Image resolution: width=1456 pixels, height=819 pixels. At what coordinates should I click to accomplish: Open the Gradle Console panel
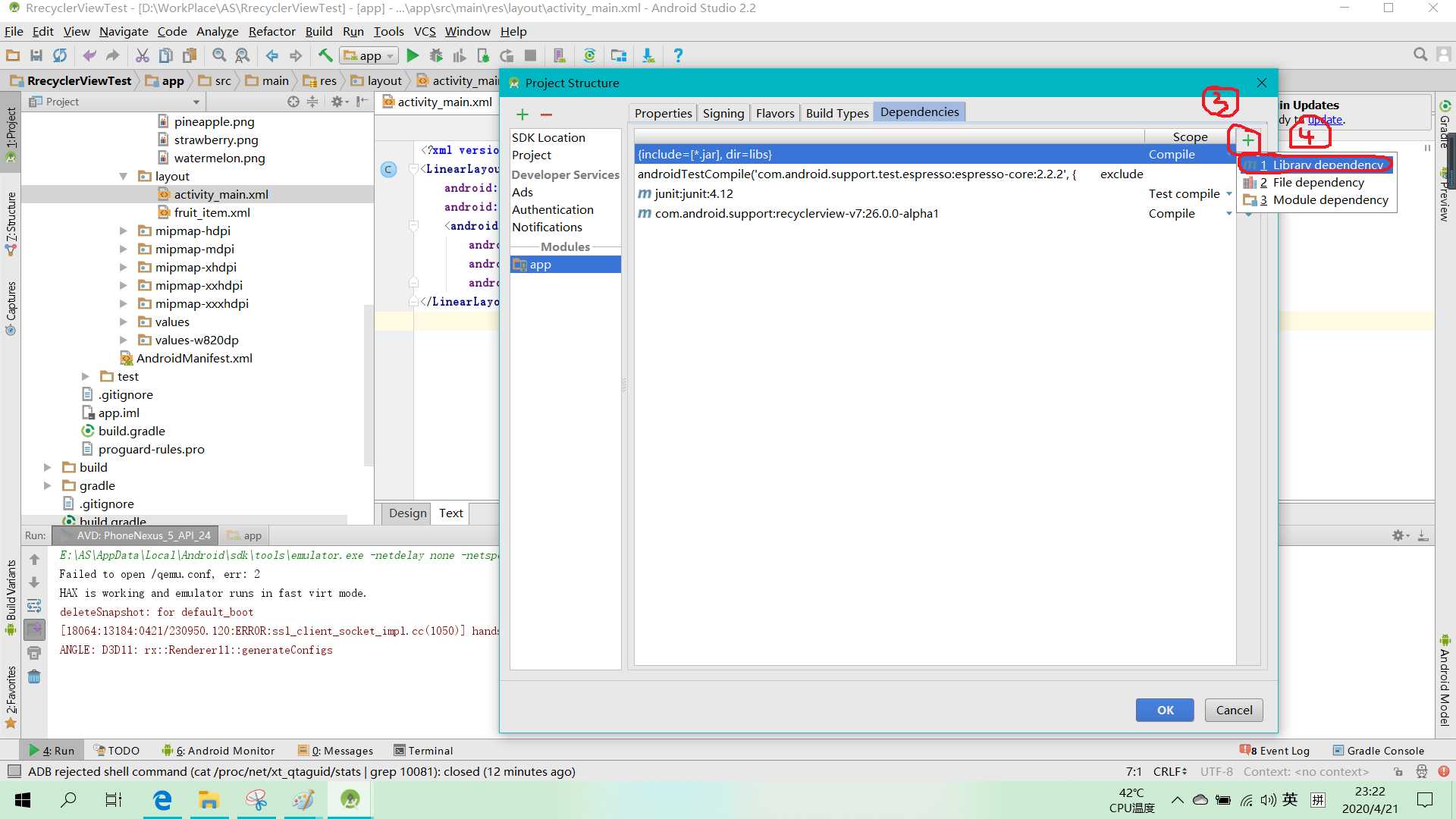coord(1378,751)
